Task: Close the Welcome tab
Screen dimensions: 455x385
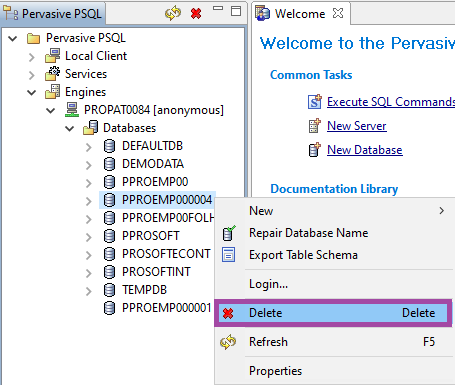Action: (x=338, y=14)
